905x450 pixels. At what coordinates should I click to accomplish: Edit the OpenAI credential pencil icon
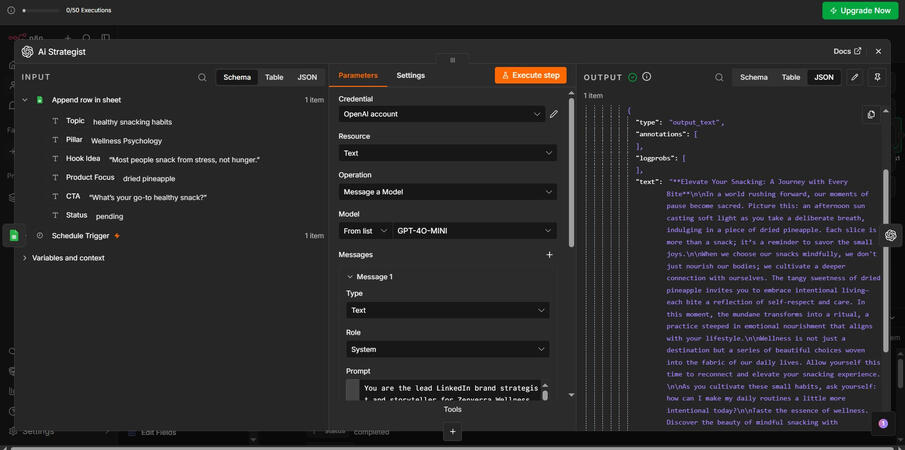pyautogui.click(x=554, y=114)
